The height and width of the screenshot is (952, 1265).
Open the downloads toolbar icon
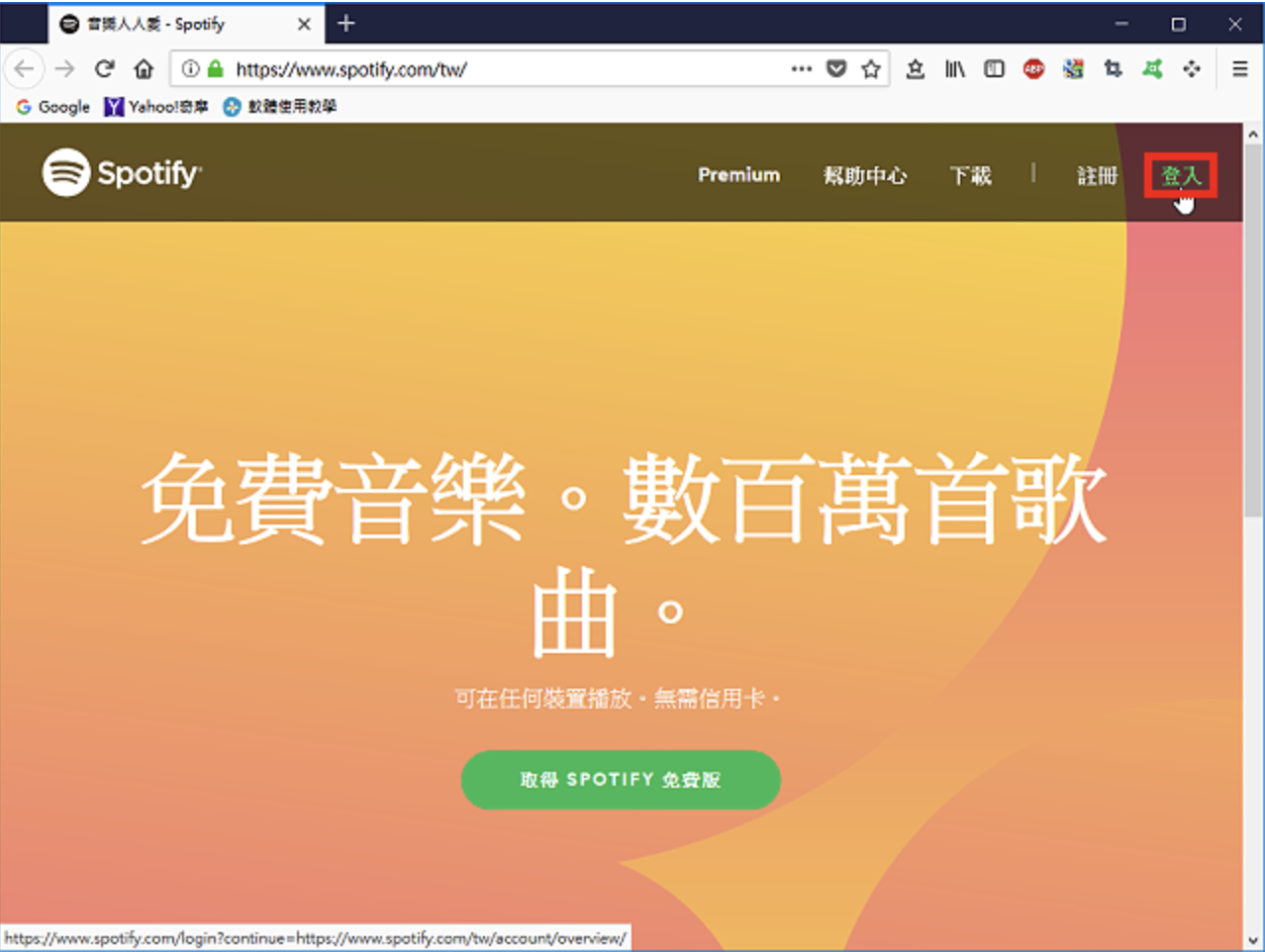pos(916,68)
